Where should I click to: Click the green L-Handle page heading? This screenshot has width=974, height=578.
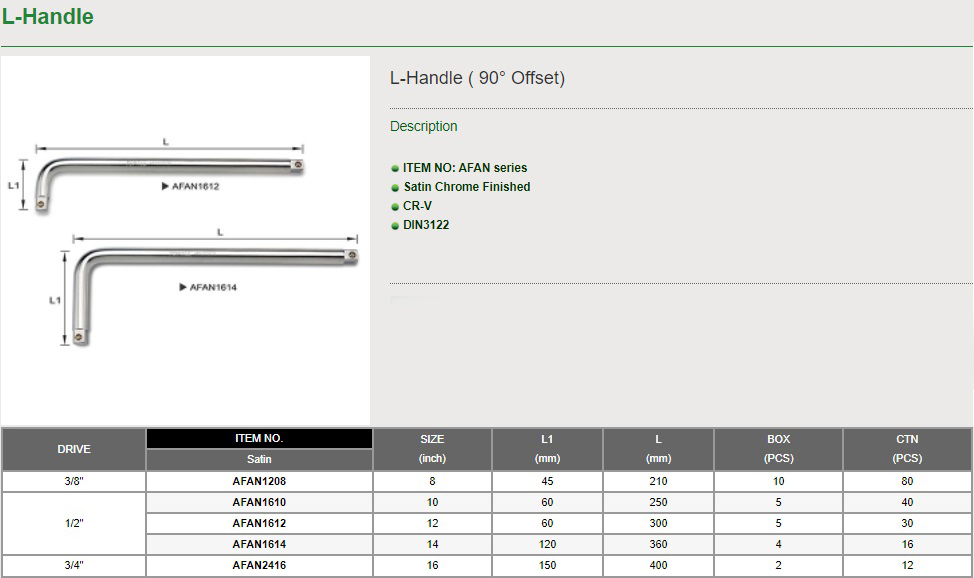(47, 17)
